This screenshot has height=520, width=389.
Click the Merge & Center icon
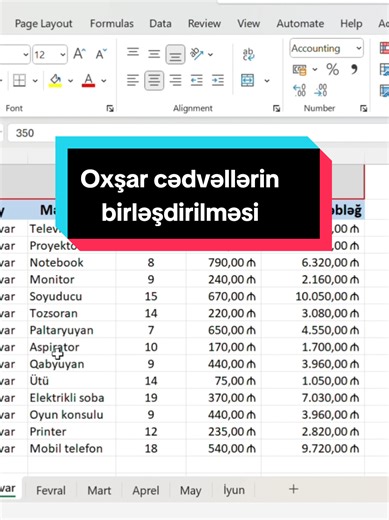tap(248, 80)
